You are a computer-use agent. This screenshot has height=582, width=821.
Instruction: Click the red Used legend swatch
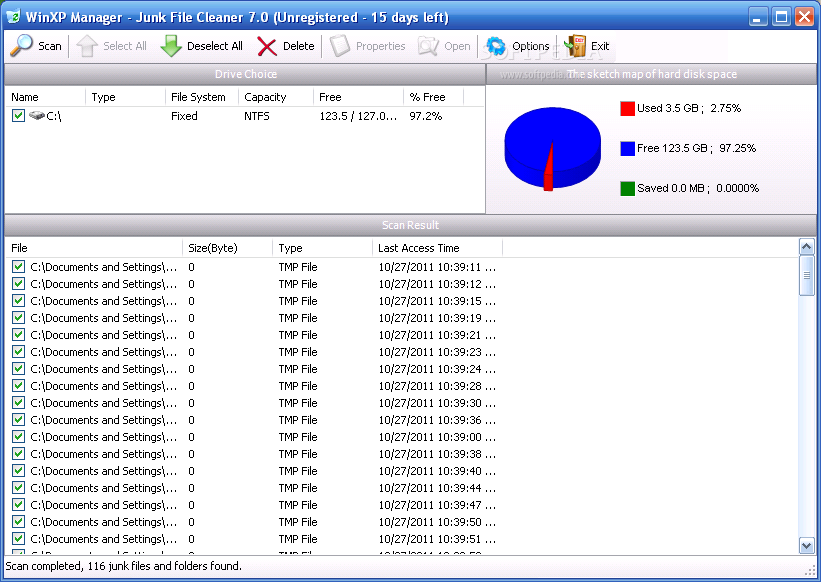[x=627, y=108]
